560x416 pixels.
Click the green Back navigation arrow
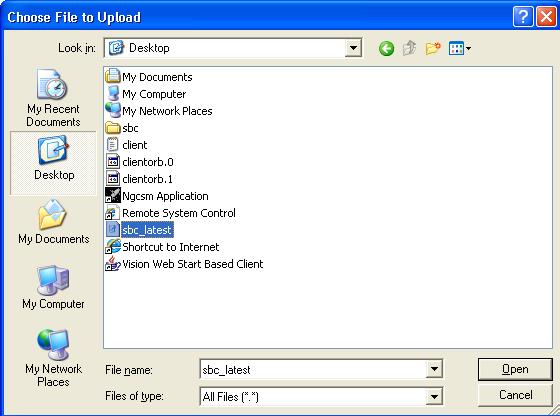[x=386, y=48]
